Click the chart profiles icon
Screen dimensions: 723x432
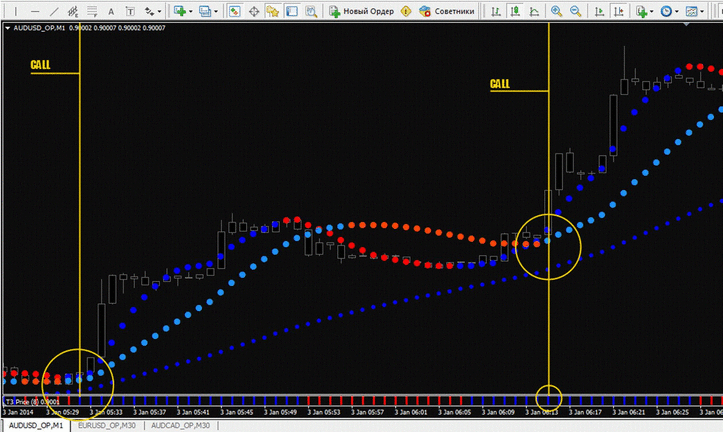pos(205,11)
